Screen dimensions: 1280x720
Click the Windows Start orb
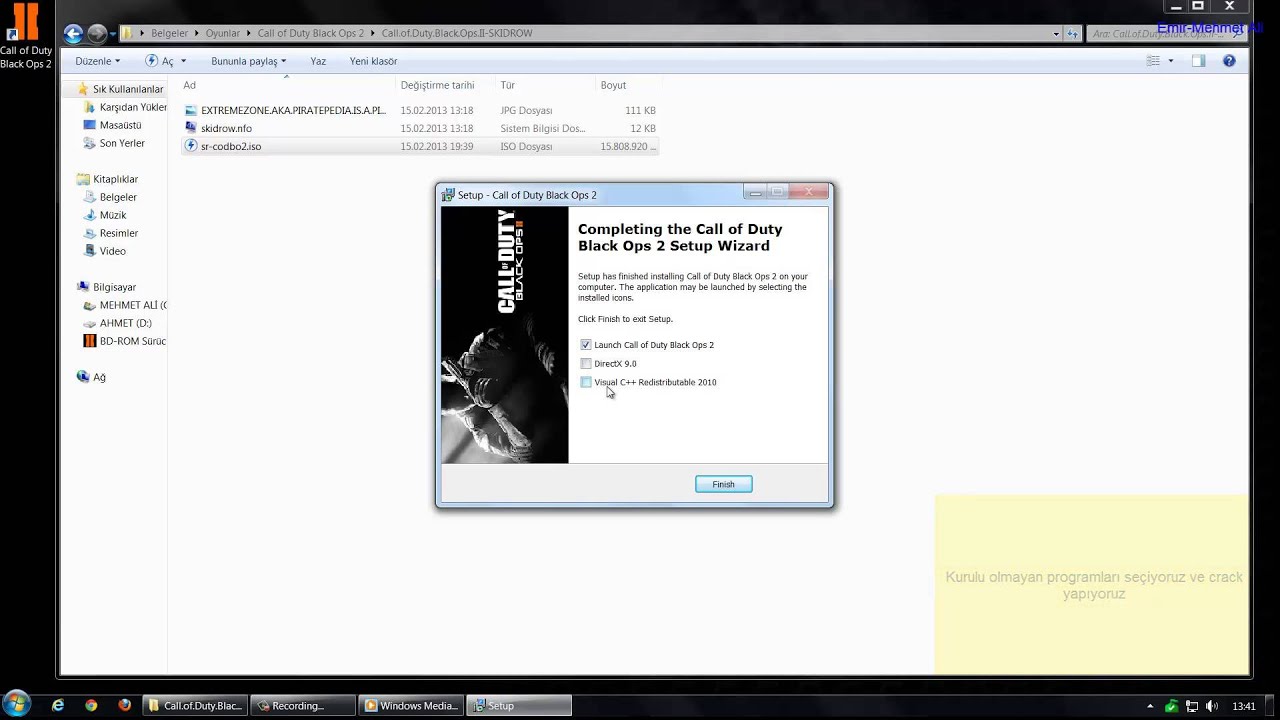[x=17, y=704]
